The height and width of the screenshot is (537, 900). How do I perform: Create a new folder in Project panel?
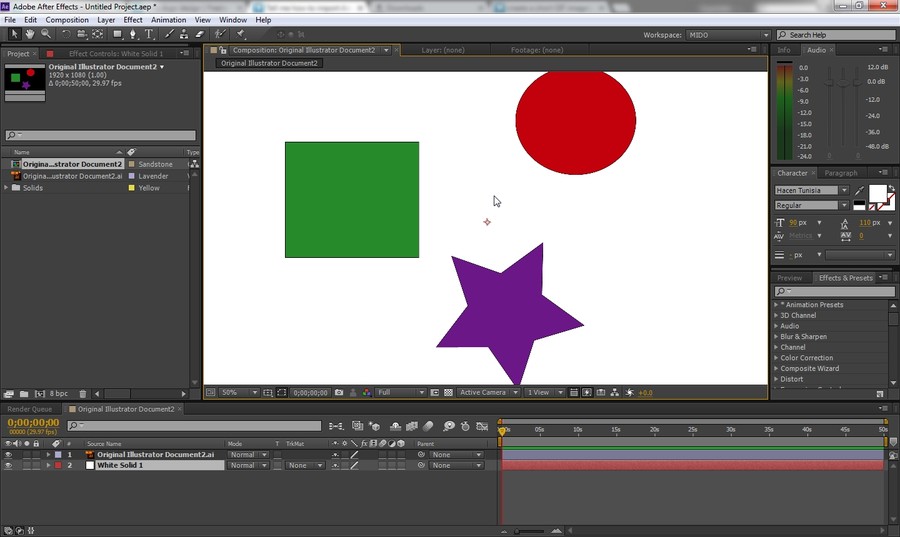pos(23,394)
